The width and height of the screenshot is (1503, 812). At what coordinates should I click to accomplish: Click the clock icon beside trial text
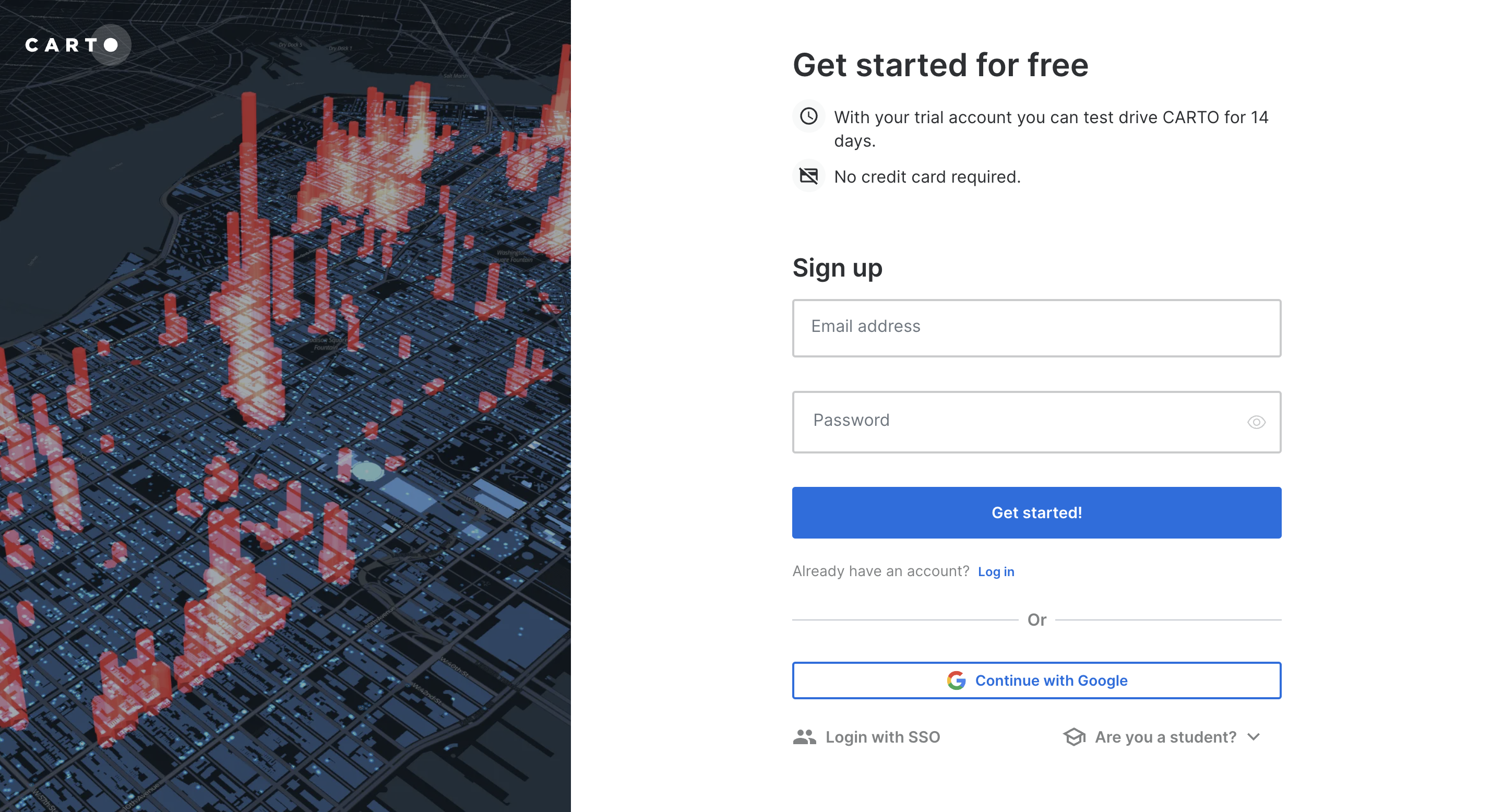[808, 116]
